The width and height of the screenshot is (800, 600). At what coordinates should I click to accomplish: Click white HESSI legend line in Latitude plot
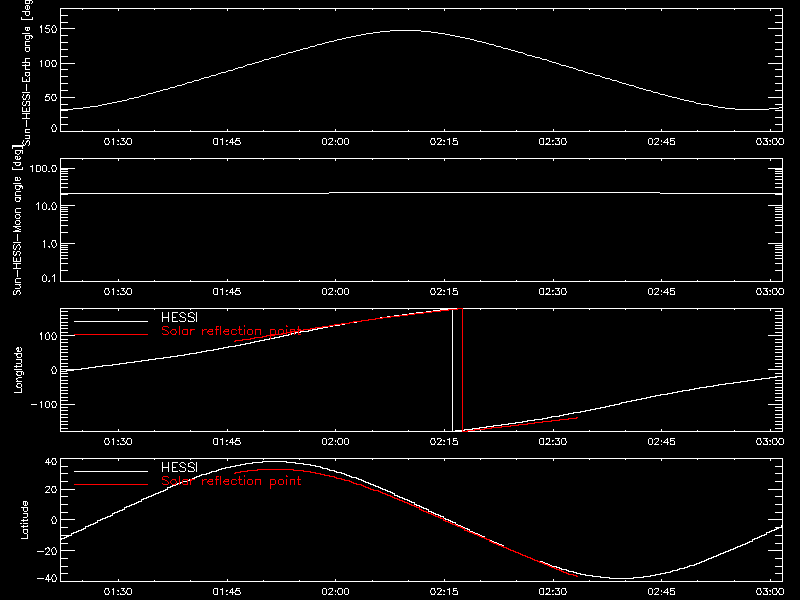click(111, 471)
